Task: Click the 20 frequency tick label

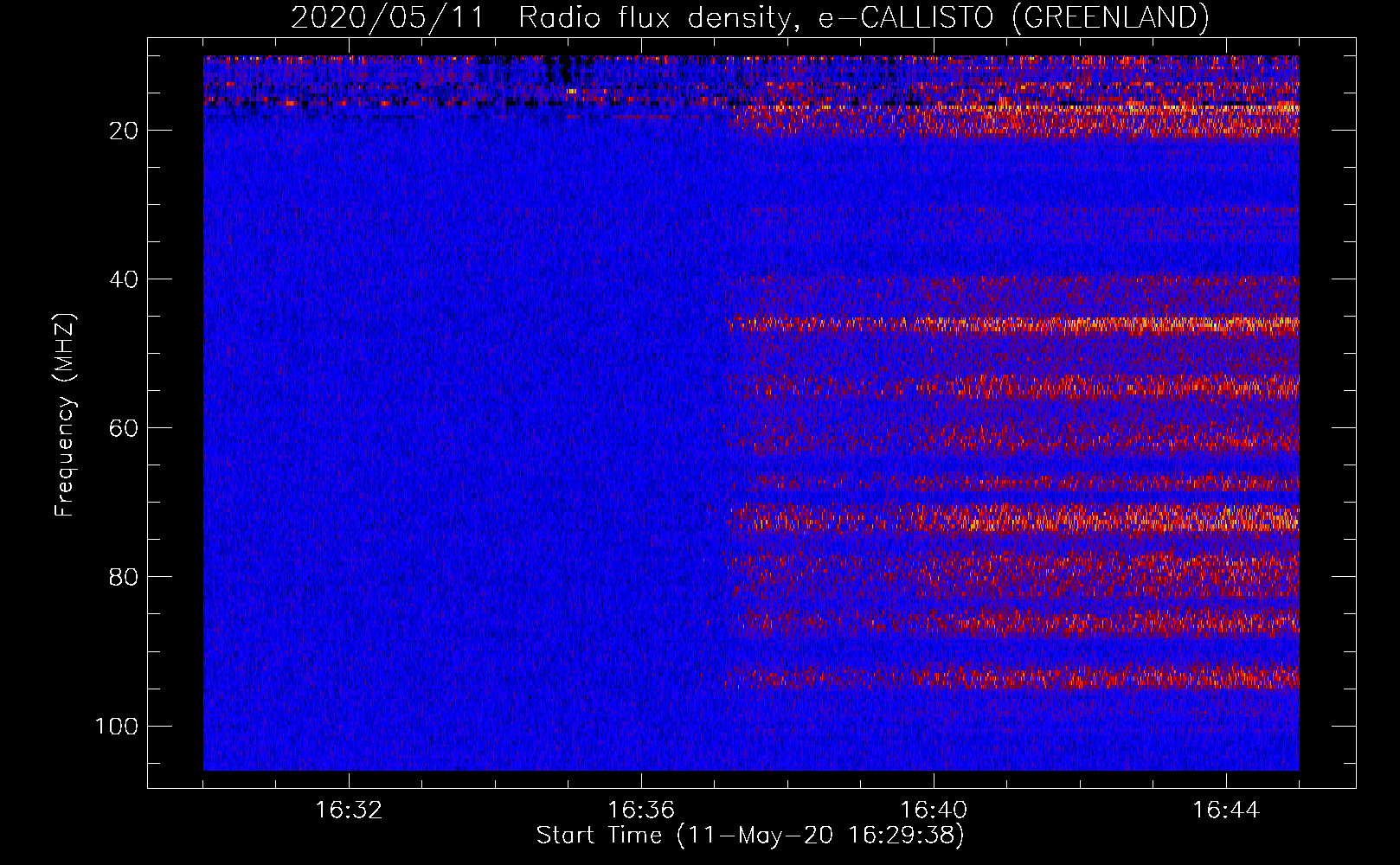Action: (x=124, y=131)
